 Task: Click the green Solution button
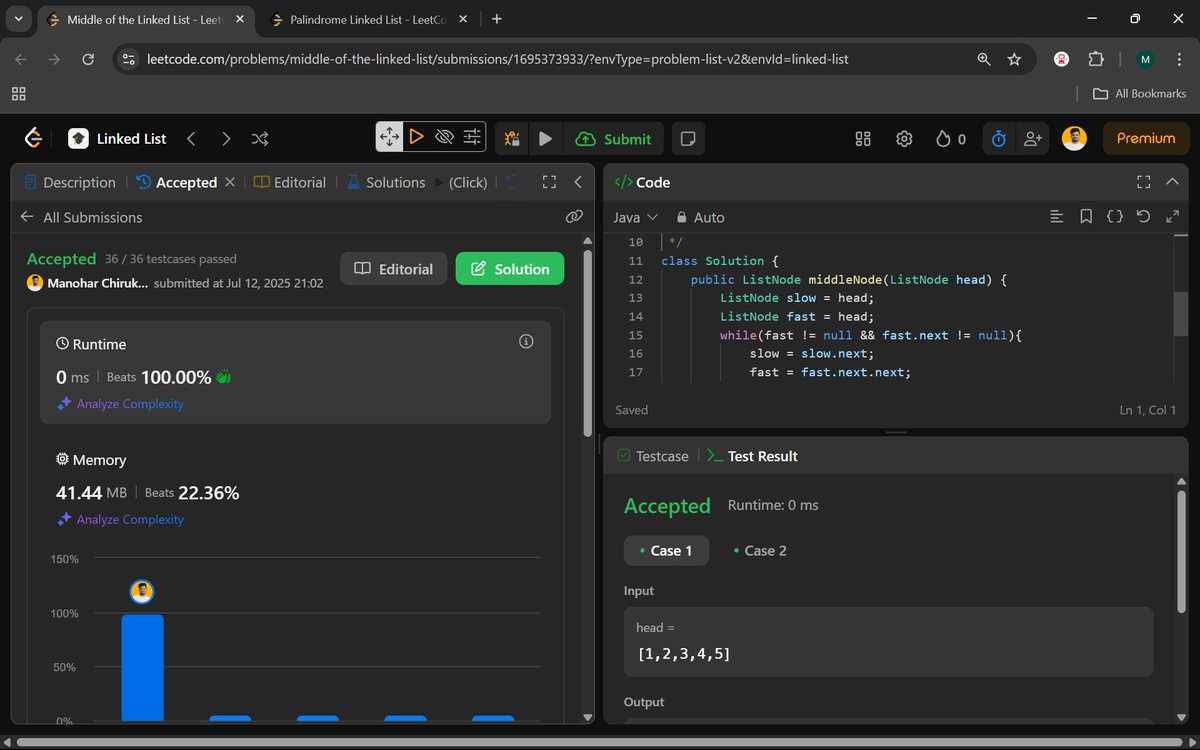pos(510,269)
